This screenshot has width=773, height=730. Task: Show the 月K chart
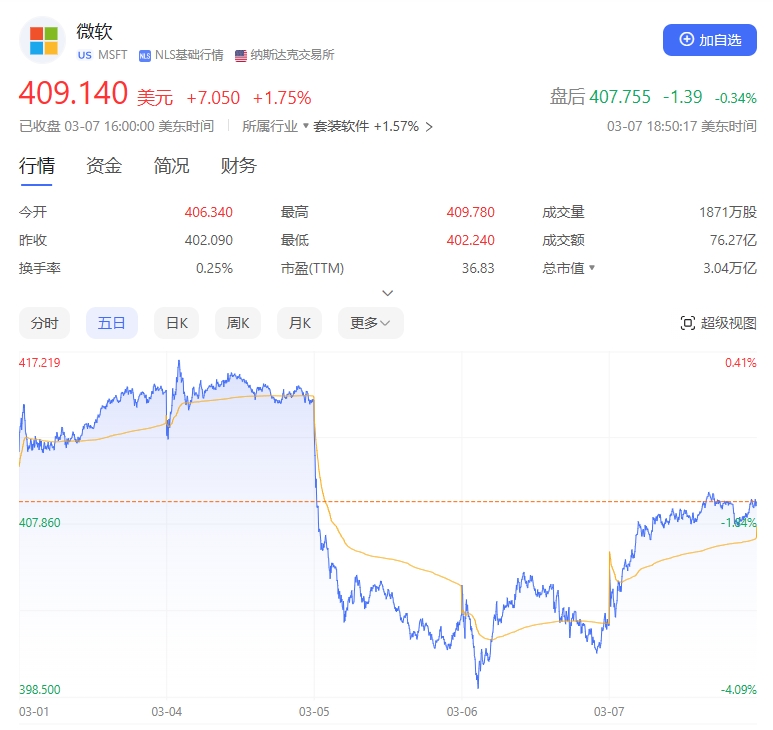coord(299,323)
